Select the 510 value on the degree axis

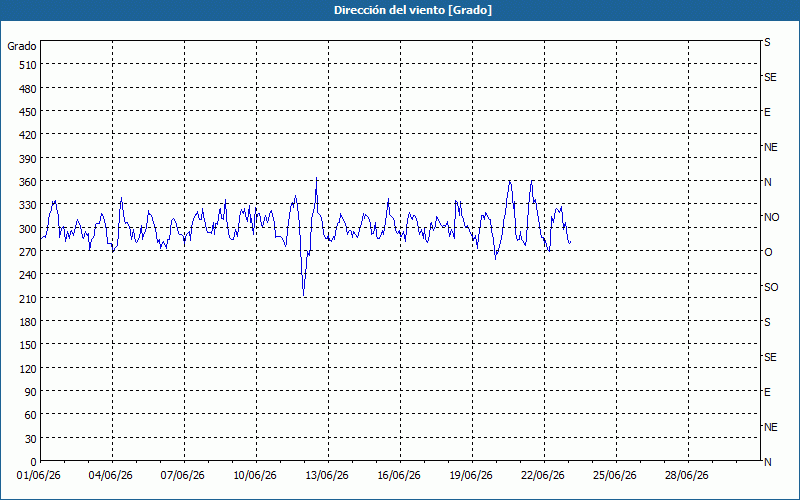pos(28,65)
